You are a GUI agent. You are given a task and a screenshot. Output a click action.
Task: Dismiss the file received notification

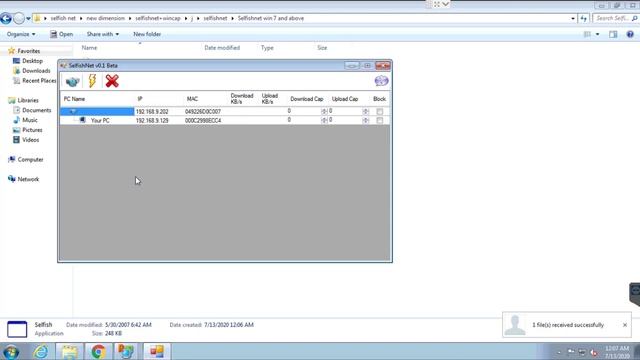tap(625, 325)
